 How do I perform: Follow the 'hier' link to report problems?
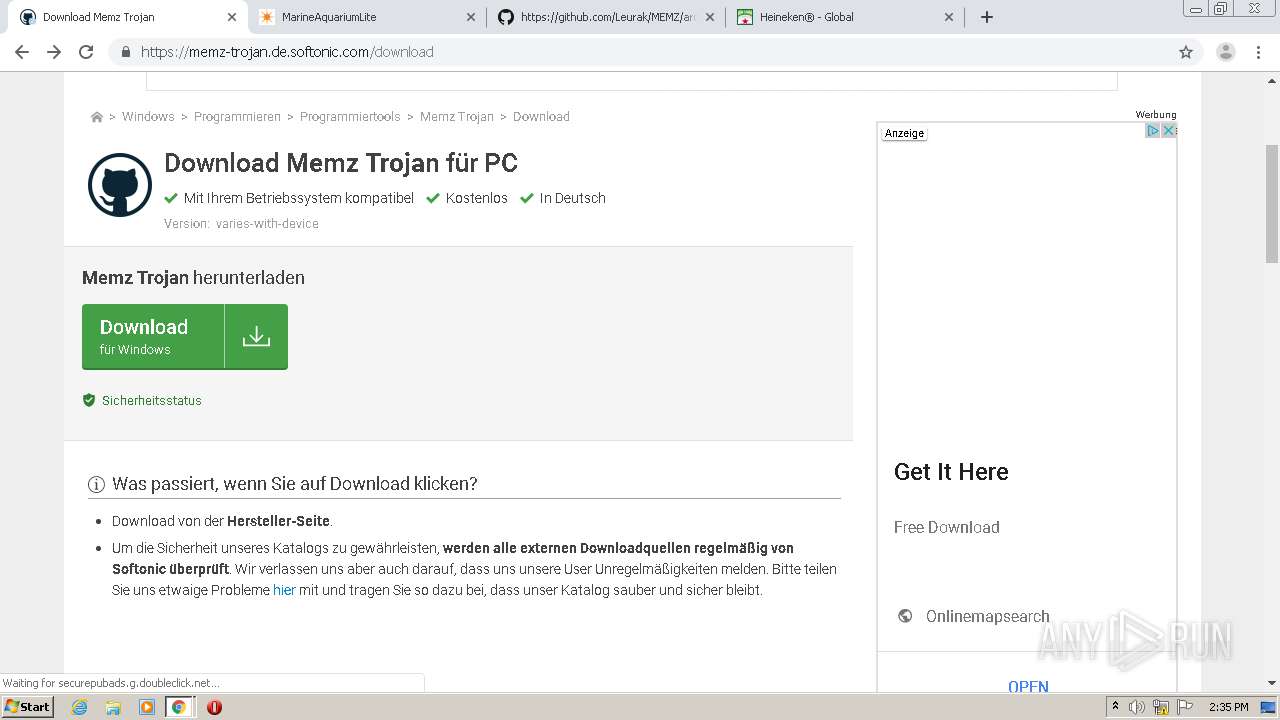point(284,590)
